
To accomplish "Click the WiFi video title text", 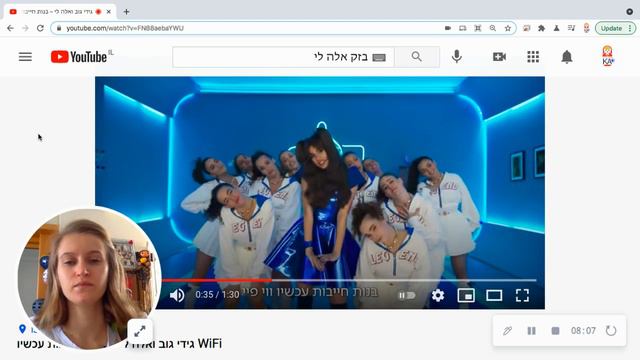I will coord(209,343).
